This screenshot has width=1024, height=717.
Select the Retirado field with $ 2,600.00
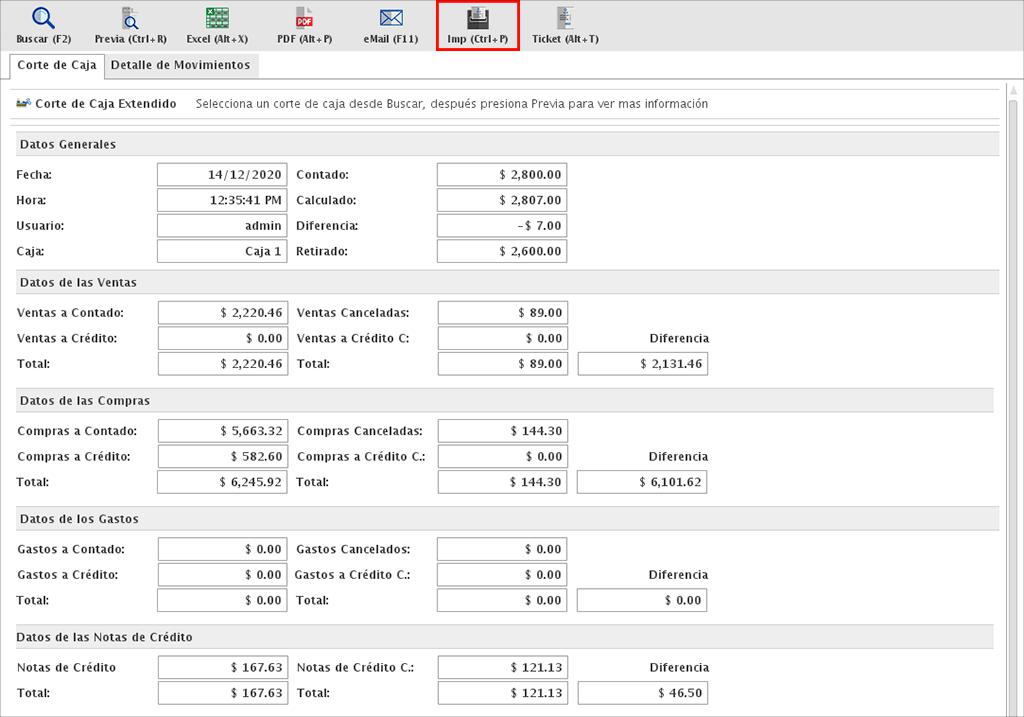point(502,252)
